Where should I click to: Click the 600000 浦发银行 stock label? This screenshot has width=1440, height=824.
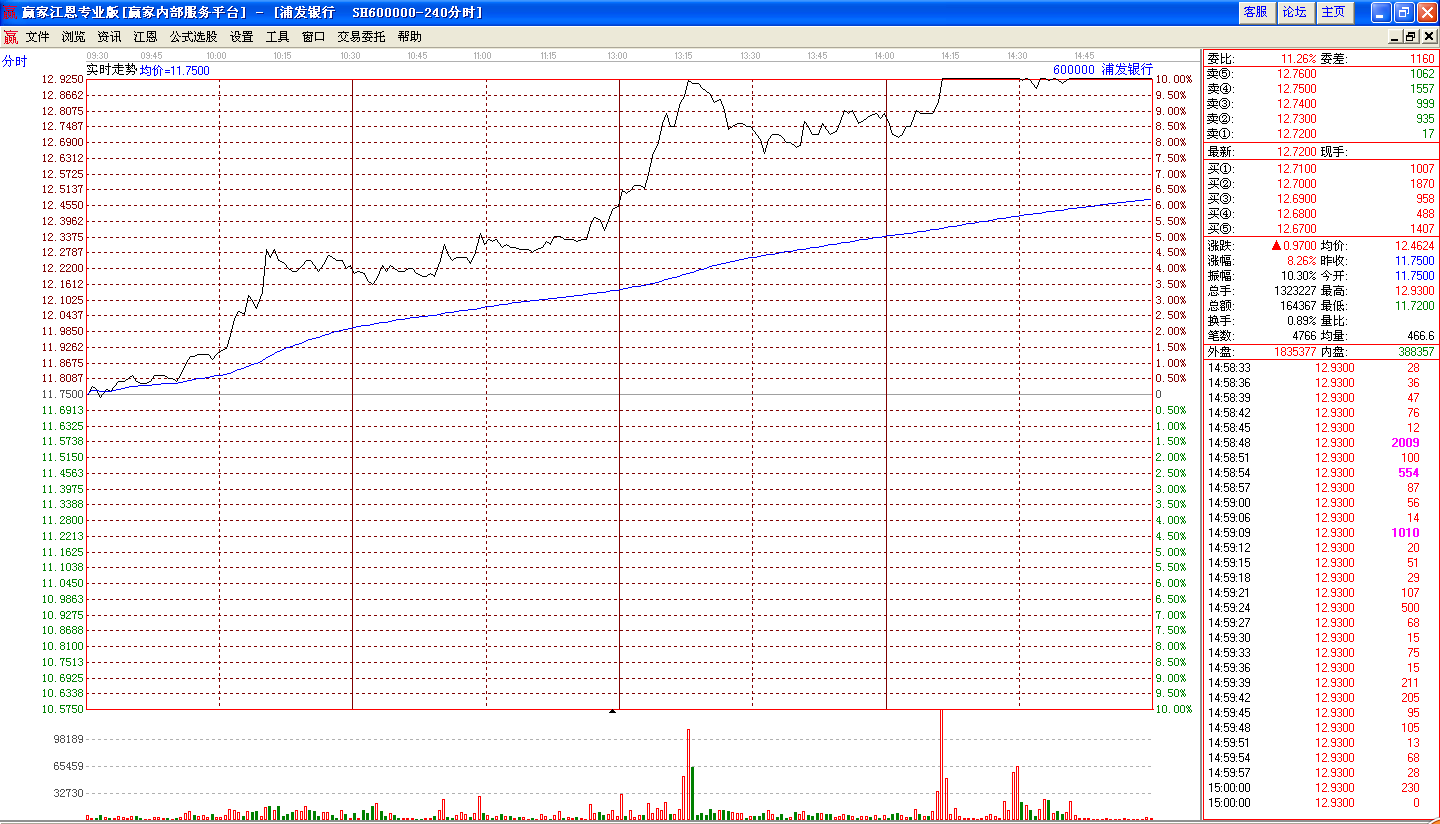[x=1102, y=70]
